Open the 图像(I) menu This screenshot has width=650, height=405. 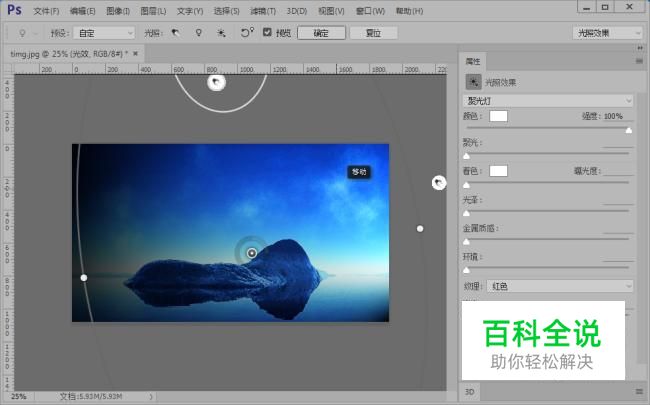(x=118, y=11)
